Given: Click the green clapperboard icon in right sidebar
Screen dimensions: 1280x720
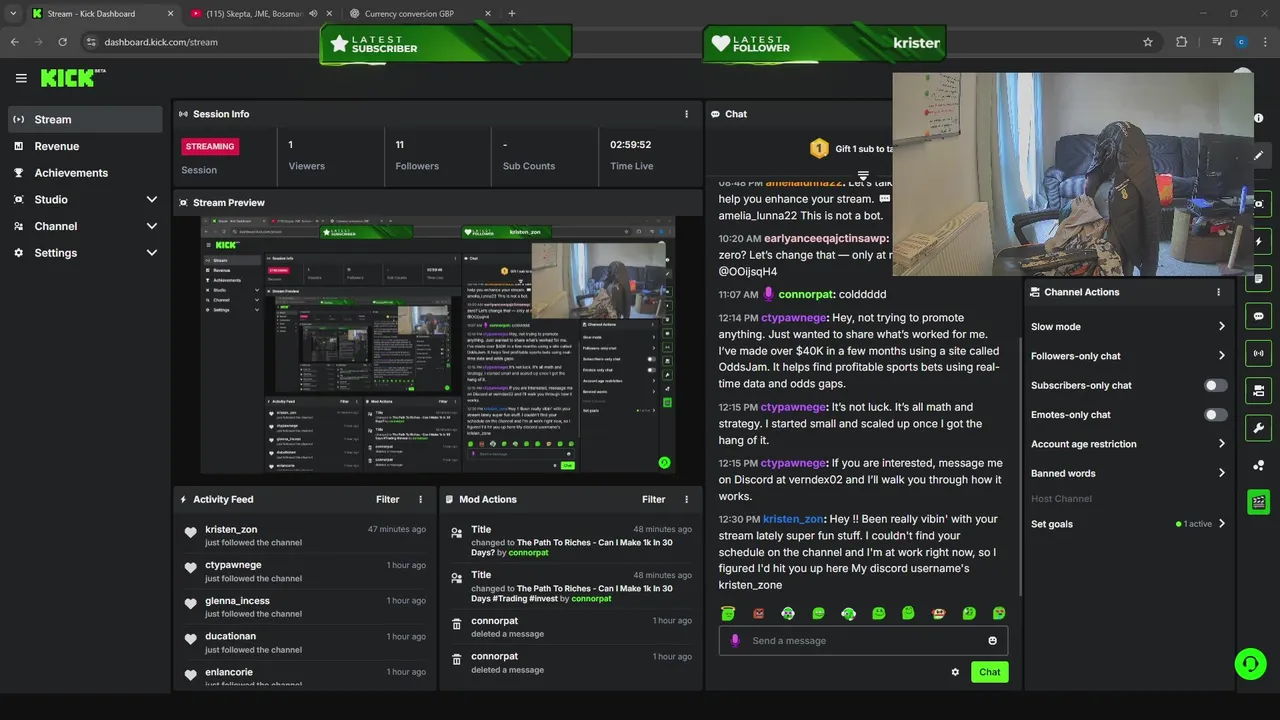Looking at the screenshot, I should [x=1258, y=502].
